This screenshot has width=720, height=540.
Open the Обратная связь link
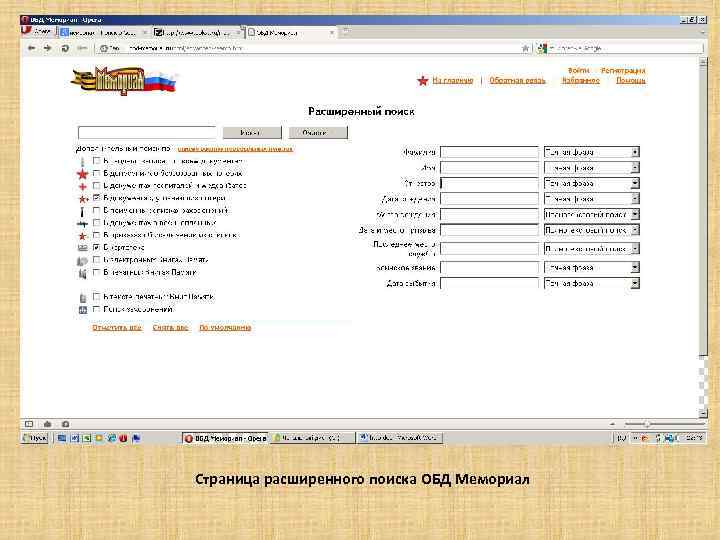pyautogui.click(x=517, y=81)
